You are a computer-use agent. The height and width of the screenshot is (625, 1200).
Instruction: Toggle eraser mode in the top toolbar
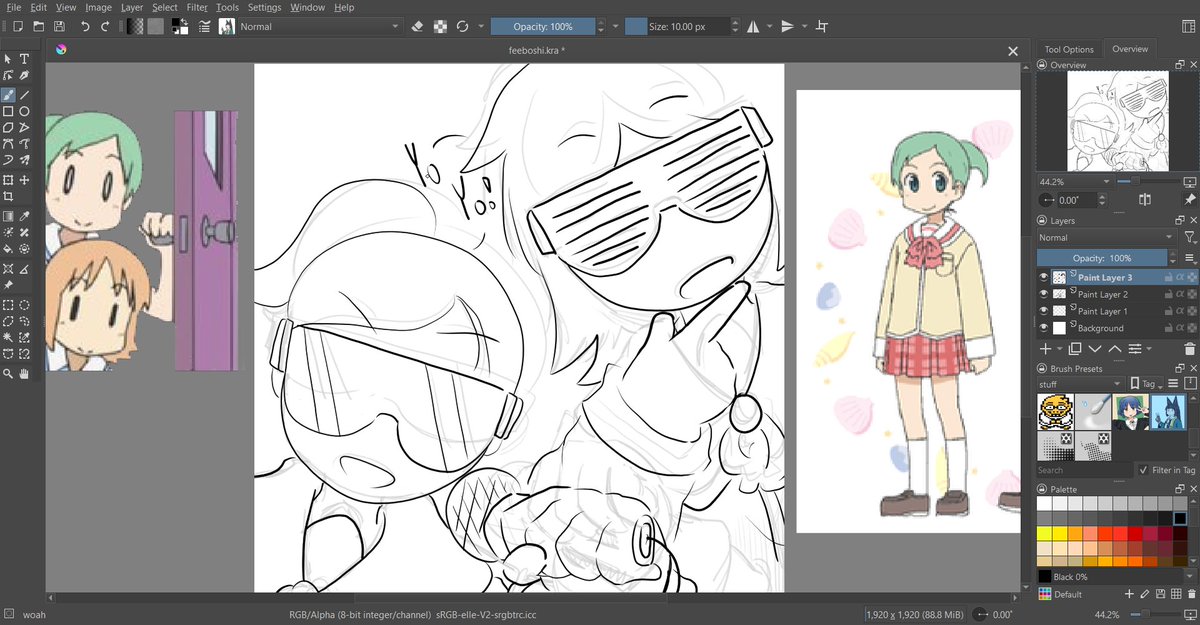[x=418, y=26]
